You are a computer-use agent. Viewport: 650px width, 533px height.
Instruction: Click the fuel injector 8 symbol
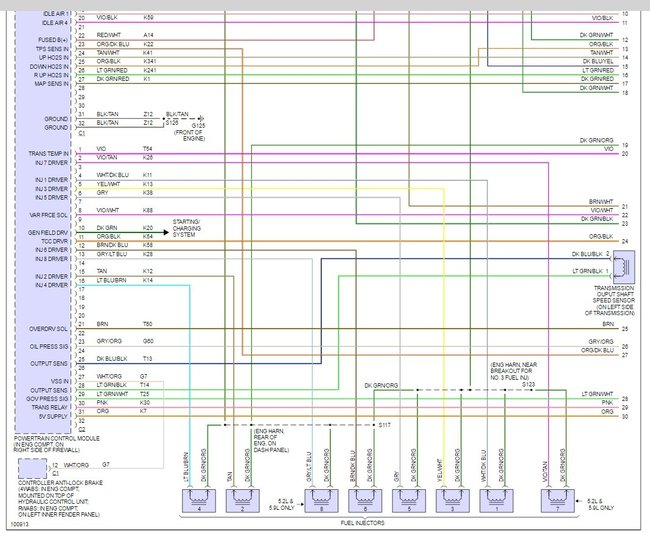click(321, 501)
